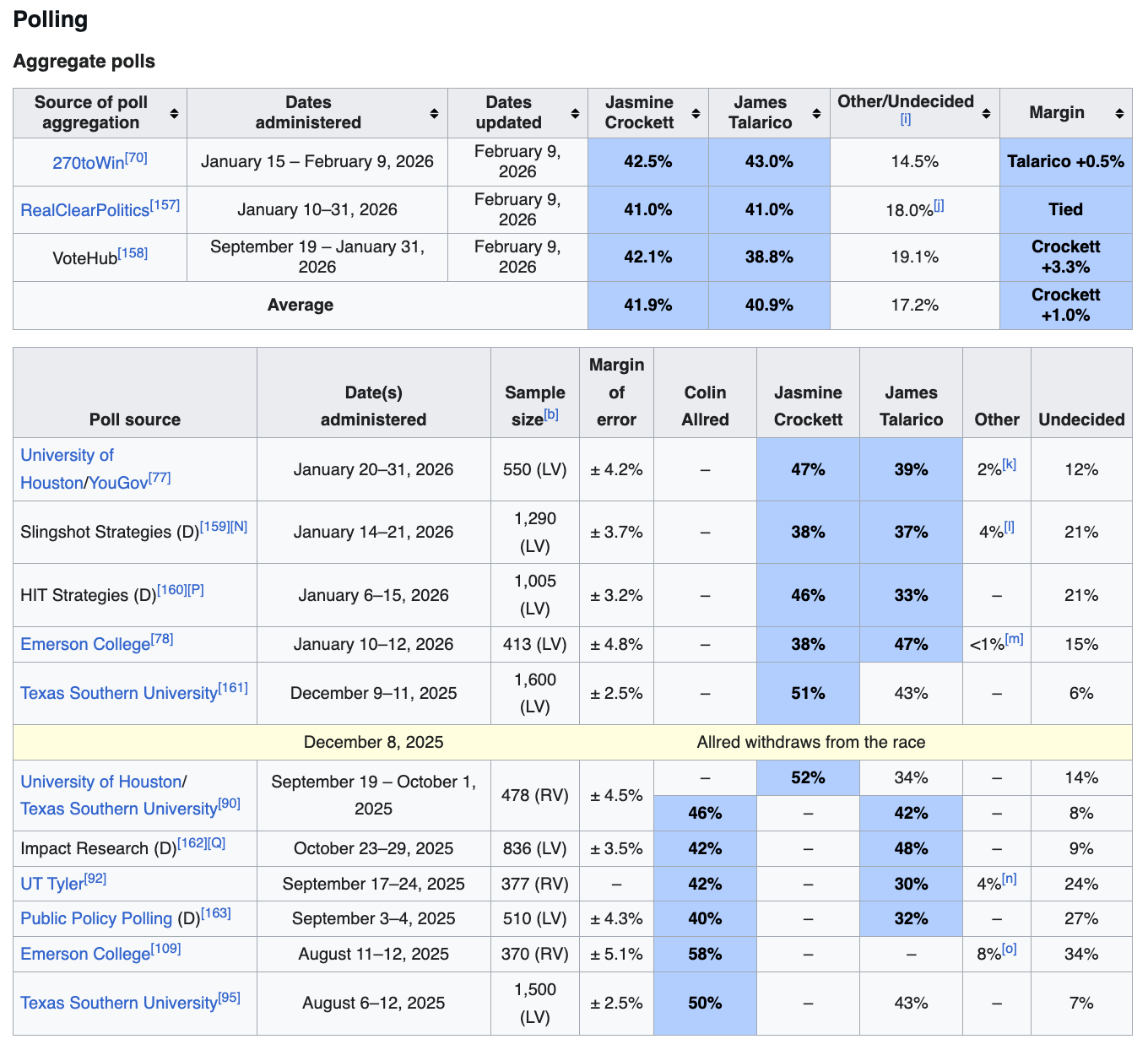This screenshot has width=1148, height=1050.
Task: Open the 270toWin link
Action: (88, 163)
